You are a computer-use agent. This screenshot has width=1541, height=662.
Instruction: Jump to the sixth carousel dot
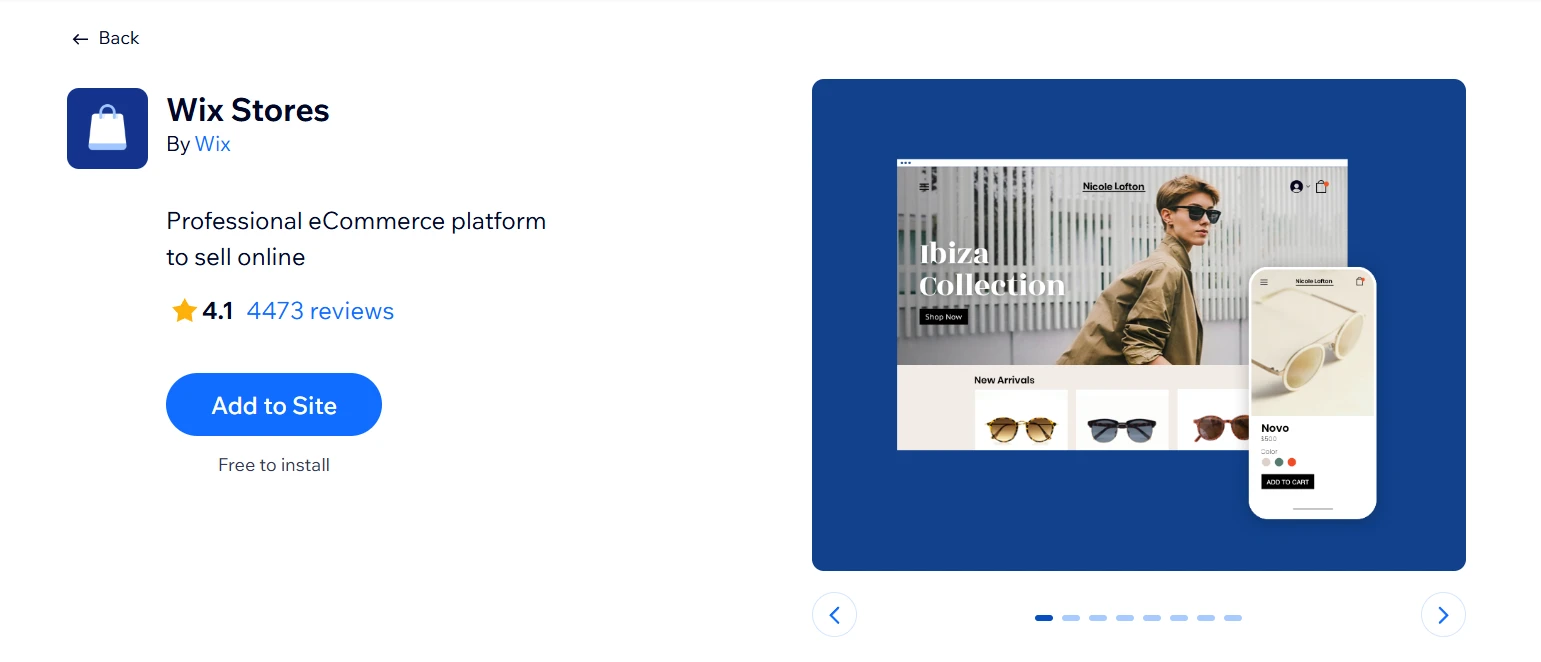point(1179,618)
